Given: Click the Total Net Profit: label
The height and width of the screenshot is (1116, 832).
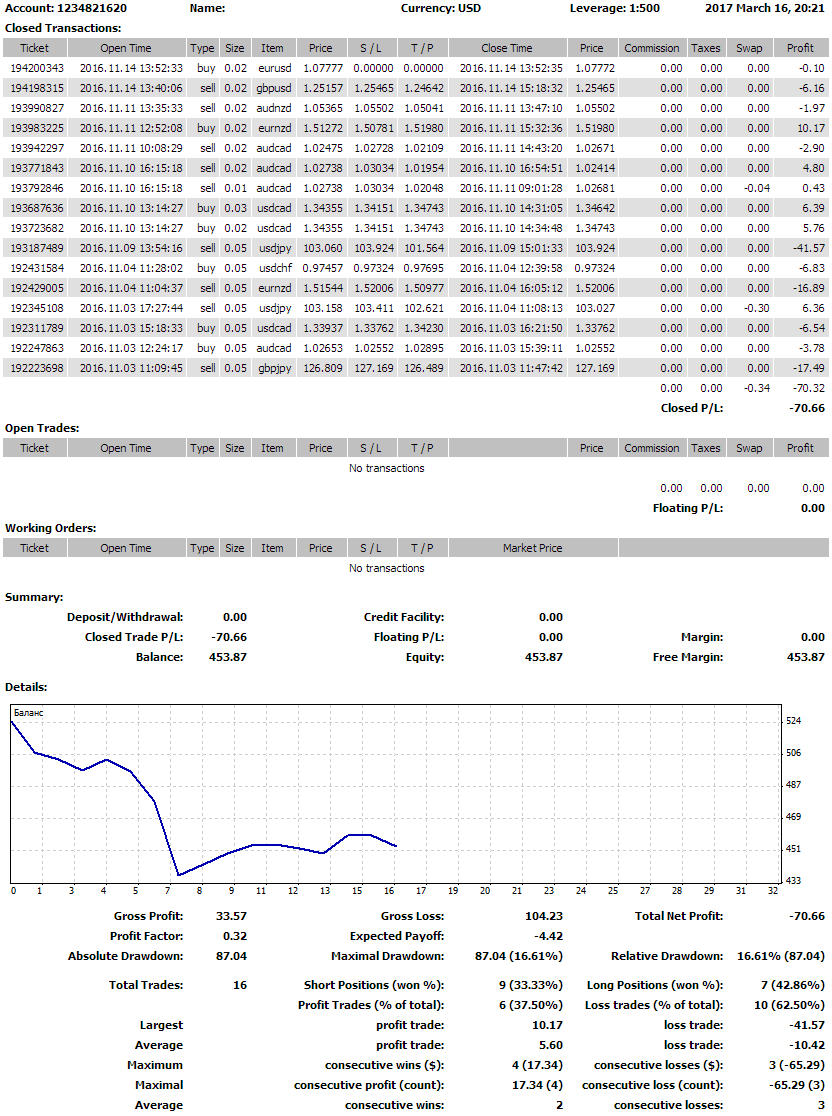Looking at the screenshot, I should click(679, 916).
